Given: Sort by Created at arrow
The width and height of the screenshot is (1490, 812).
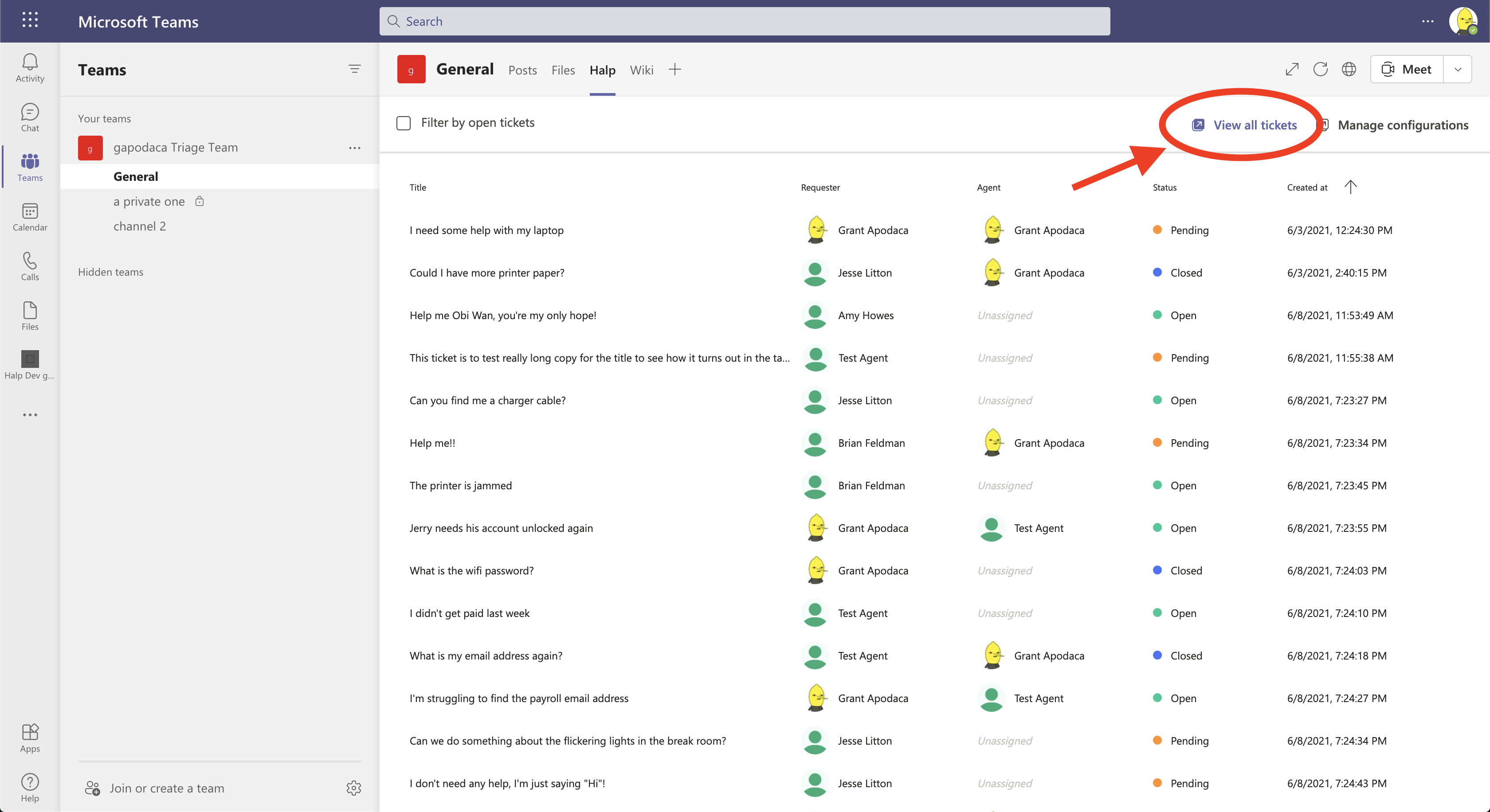Looking at the screenshot, I should pyautogui.click(x=1351, y=187).
